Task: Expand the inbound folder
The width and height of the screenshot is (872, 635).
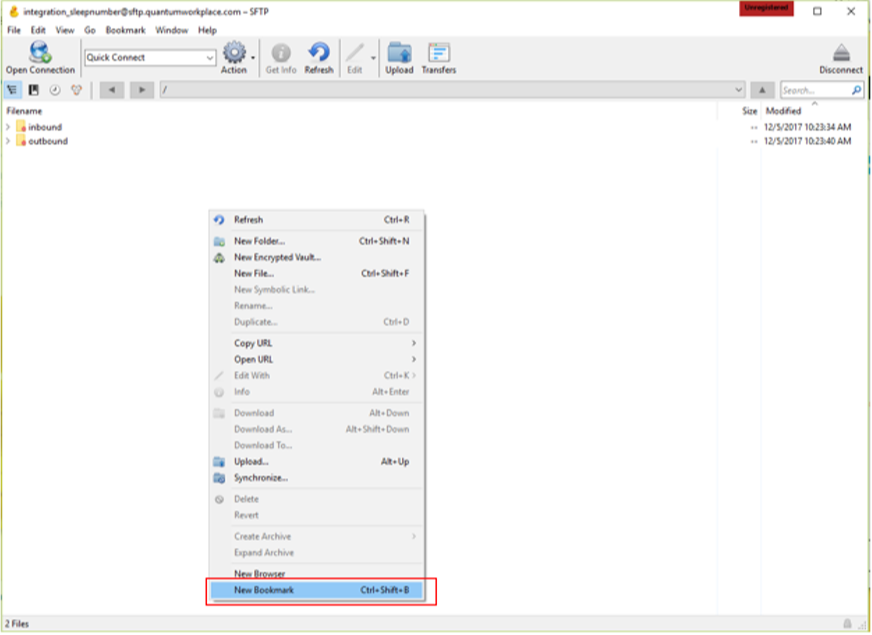Action: pyautogui.click(x=8, y=127)
